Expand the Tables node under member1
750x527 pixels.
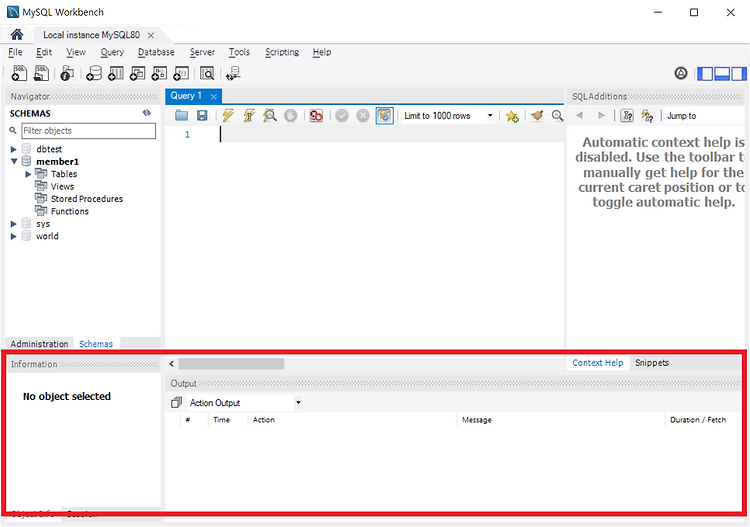pyautogui.click(x=28, y=174)
